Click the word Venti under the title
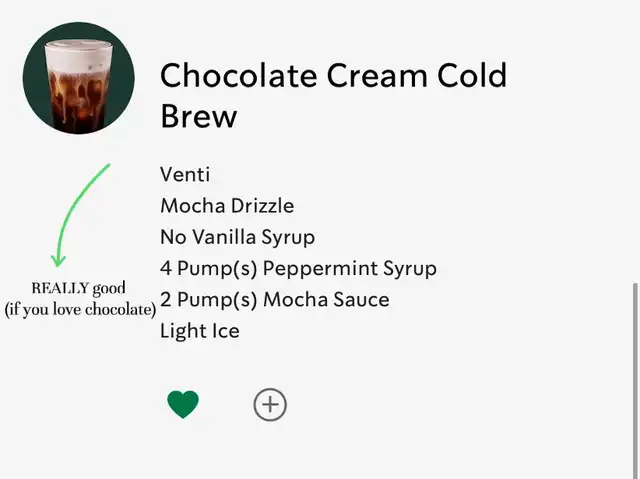The height and width of the screenshot is (479, 640). tap(185, 175)
